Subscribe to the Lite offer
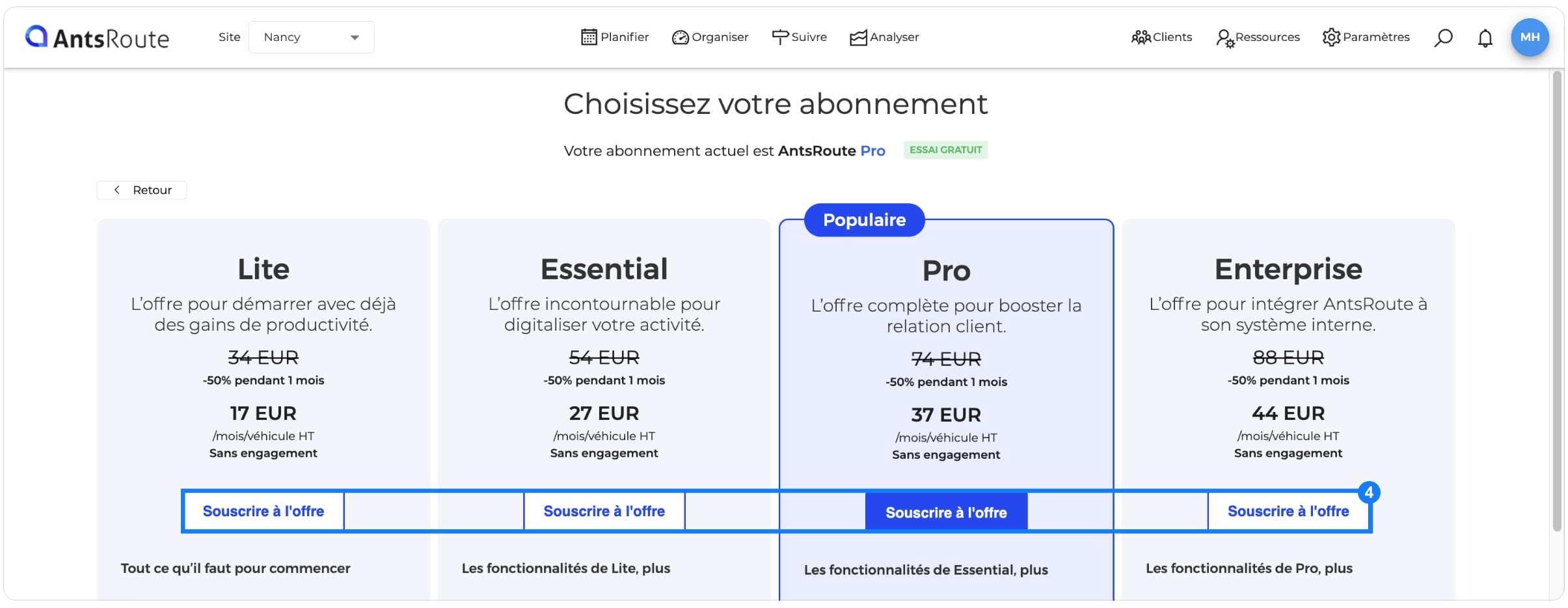The image size is (1568, 608). point(264,511)
